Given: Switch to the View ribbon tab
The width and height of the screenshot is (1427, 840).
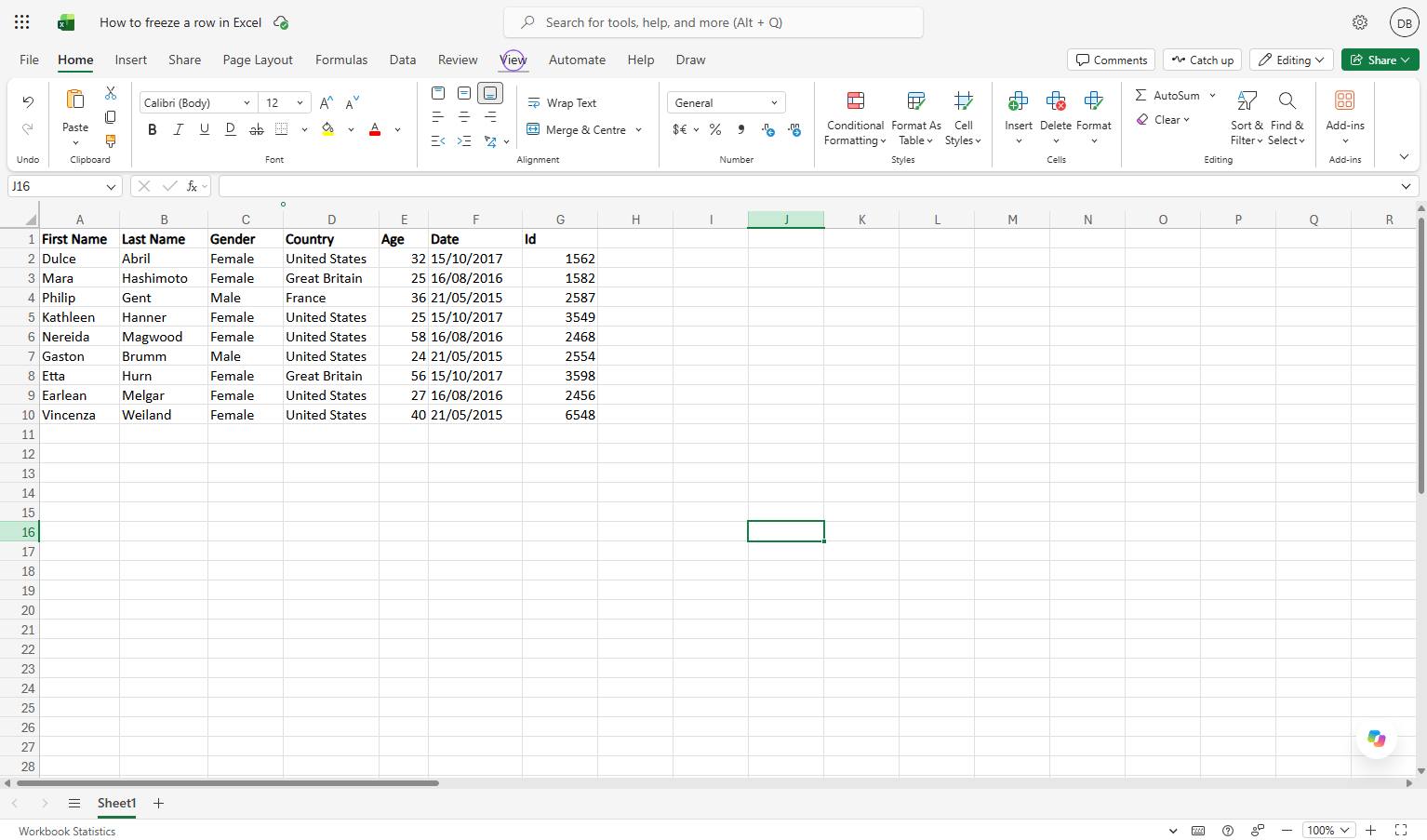Looking at the screenshot, I should point(513,60).
